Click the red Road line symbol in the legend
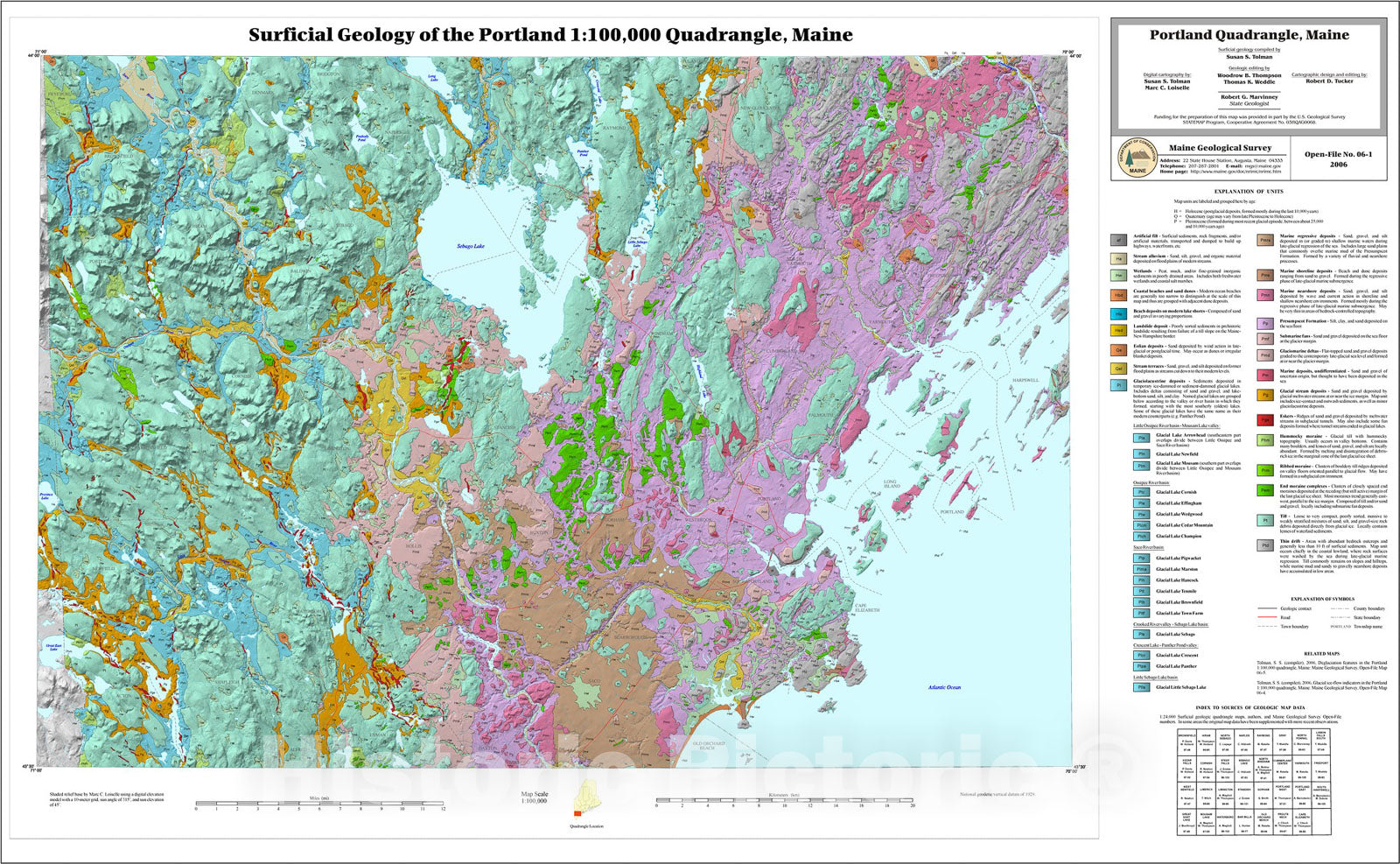The image size is (1400, 864). pyautogui.click(x=1267, y=616)
